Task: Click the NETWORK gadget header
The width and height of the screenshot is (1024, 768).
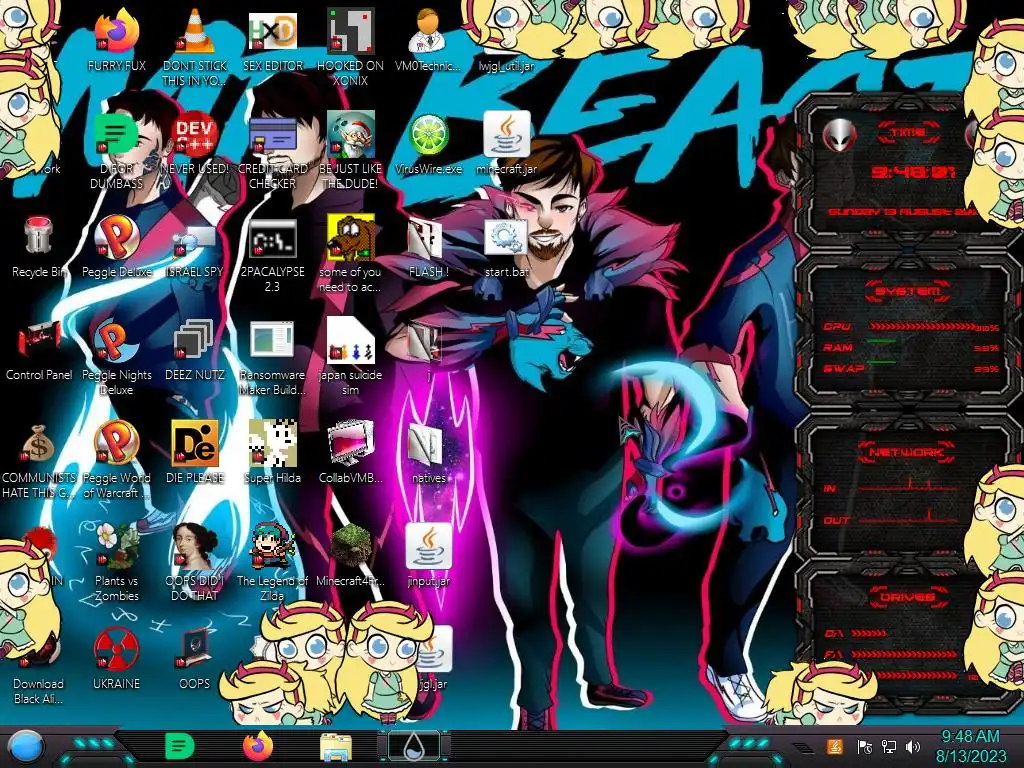Action: 906,451
